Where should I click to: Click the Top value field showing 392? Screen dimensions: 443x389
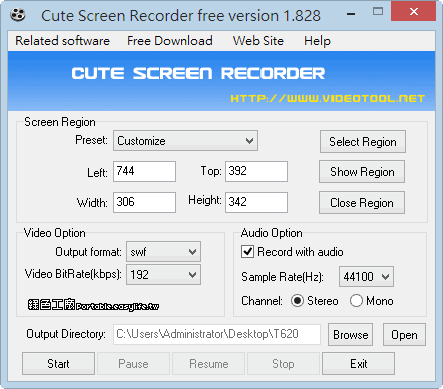tap(256, 171)
